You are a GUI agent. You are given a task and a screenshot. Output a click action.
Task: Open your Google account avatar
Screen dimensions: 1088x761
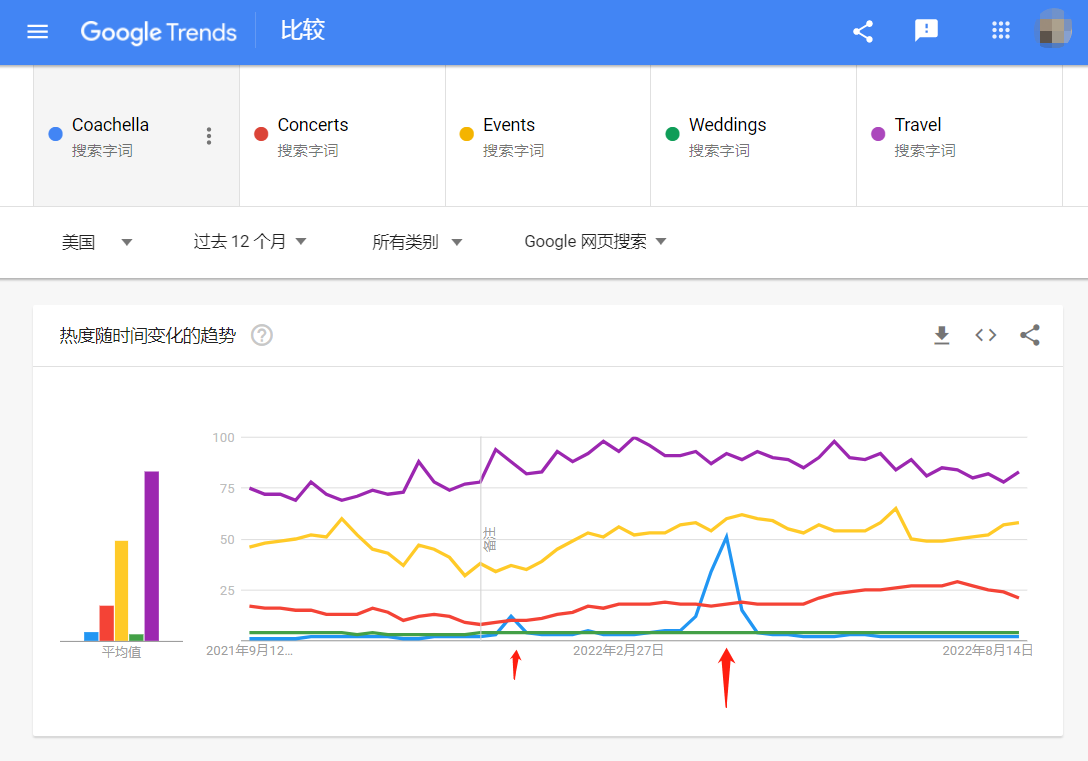pyautogui.click(x=1056, y=31)
